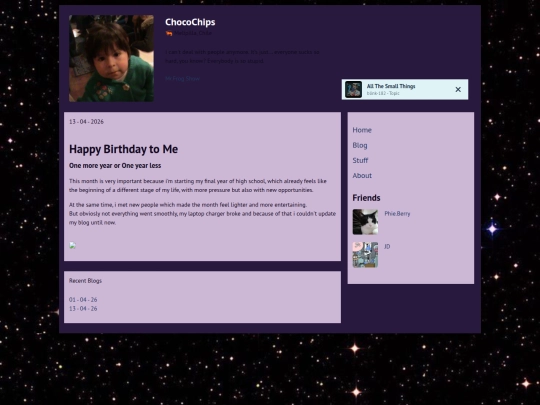Click the broken image icon in the post
This screenshot has height=405, width=540.
(72, 245)
